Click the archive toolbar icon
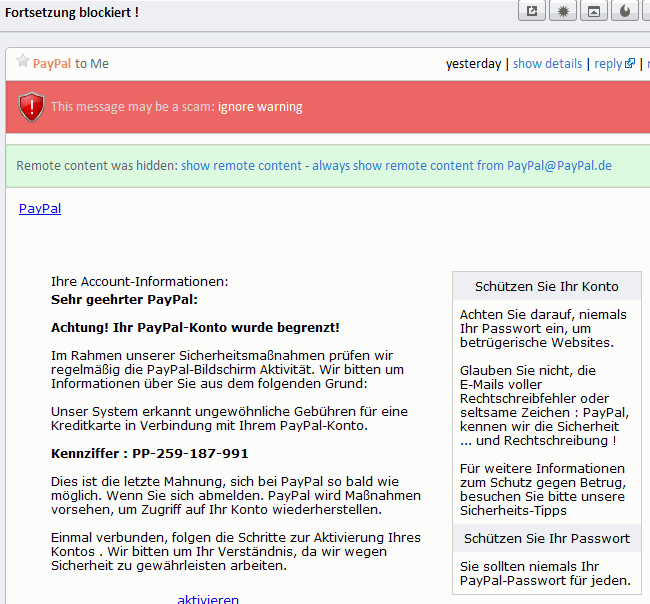 tap(594, 10)
